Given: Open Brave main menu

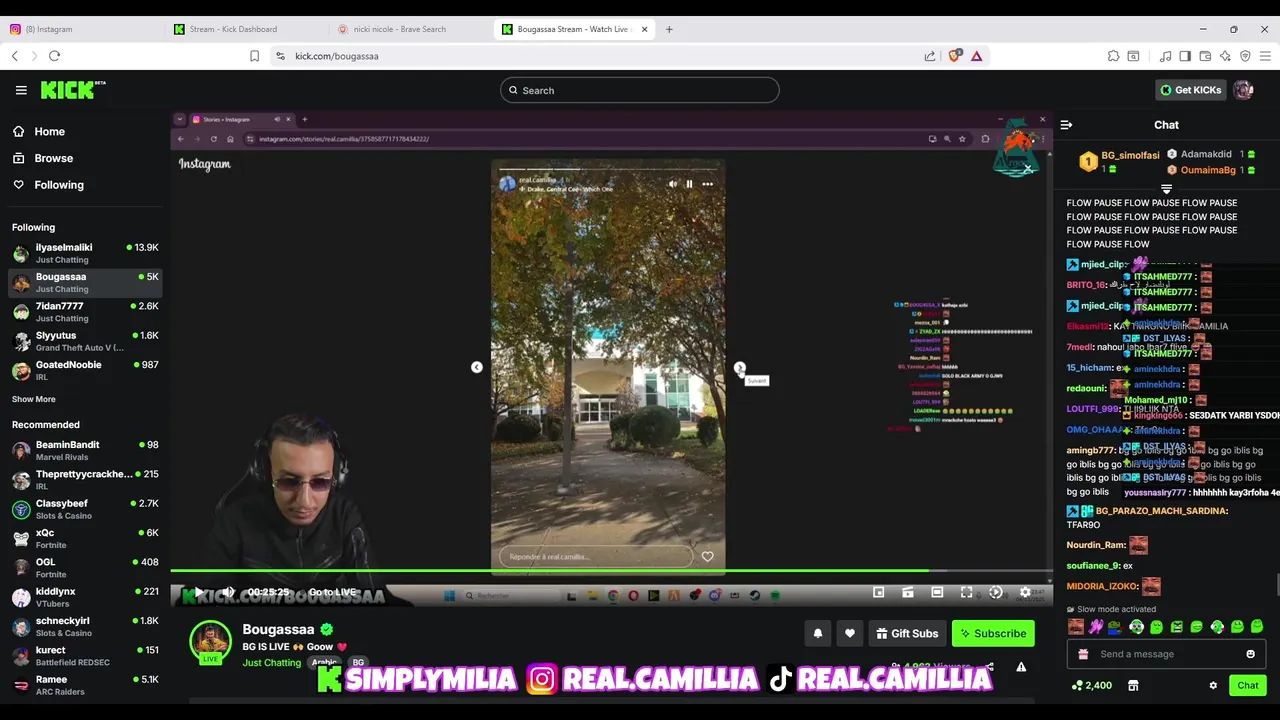Looking at the screenshot, I should click(1265, 56).
